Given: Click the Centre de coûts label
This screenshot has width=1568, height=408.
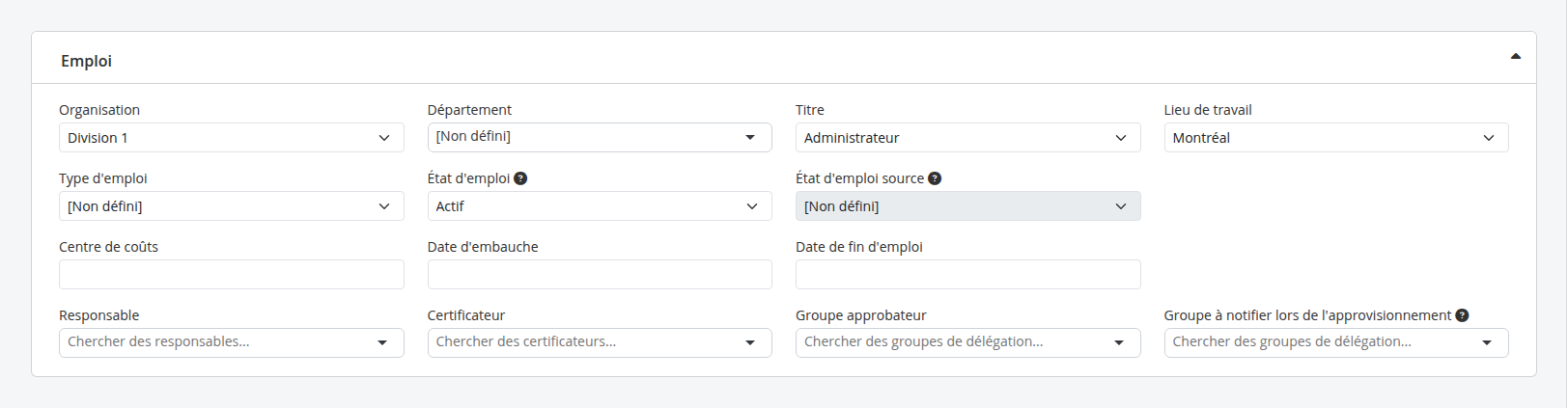Looking at the screenshot, I should click(108, 247).
